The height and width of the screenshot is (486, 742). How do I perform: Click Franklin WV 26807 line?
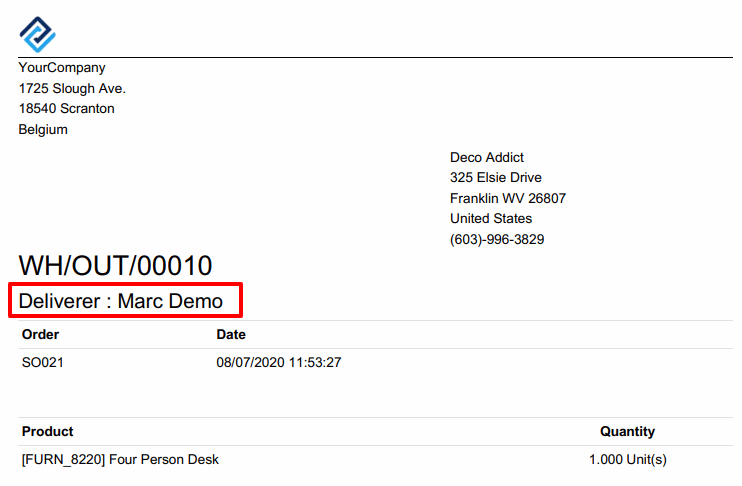[508, 198]
